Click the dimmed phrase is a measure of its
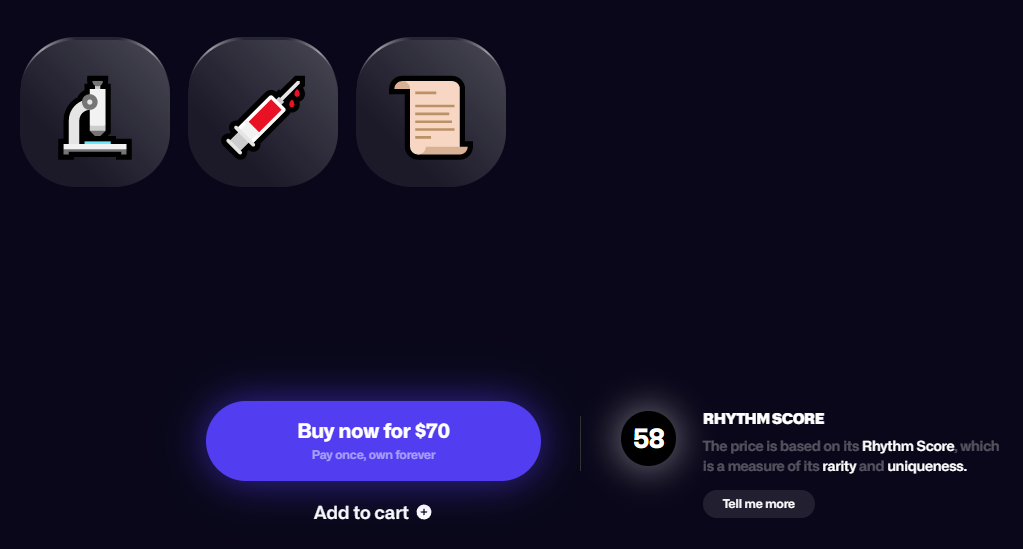The width and height of the screenshot is (1023, 549). pos(760,466)
